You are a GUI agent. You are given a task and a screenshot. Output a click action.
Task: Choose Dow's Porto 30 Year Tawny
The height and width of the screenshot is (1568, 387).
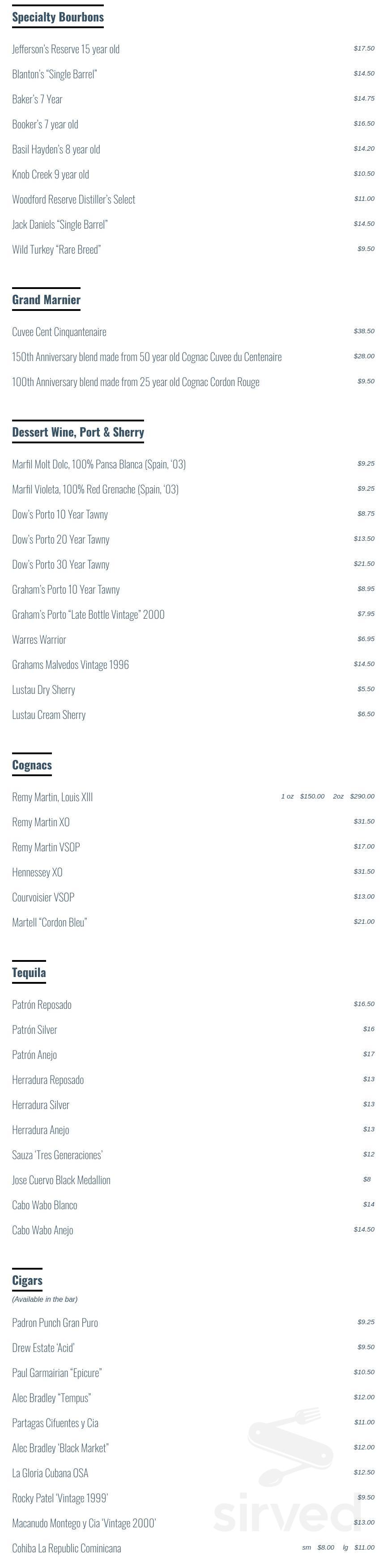coord(61,564)
